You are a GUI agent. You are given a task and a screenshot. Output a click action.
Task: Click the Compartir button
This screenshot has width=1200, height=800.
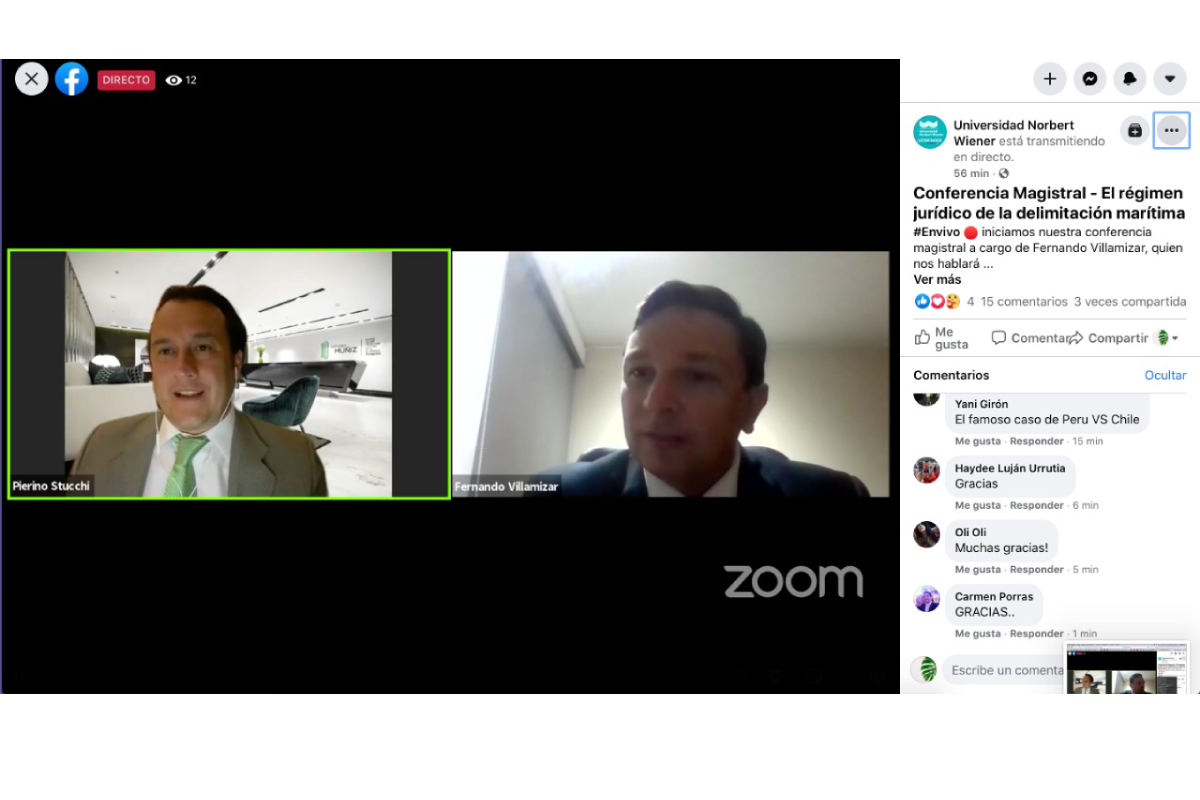pyautogui.click(x=1108, y=338)
